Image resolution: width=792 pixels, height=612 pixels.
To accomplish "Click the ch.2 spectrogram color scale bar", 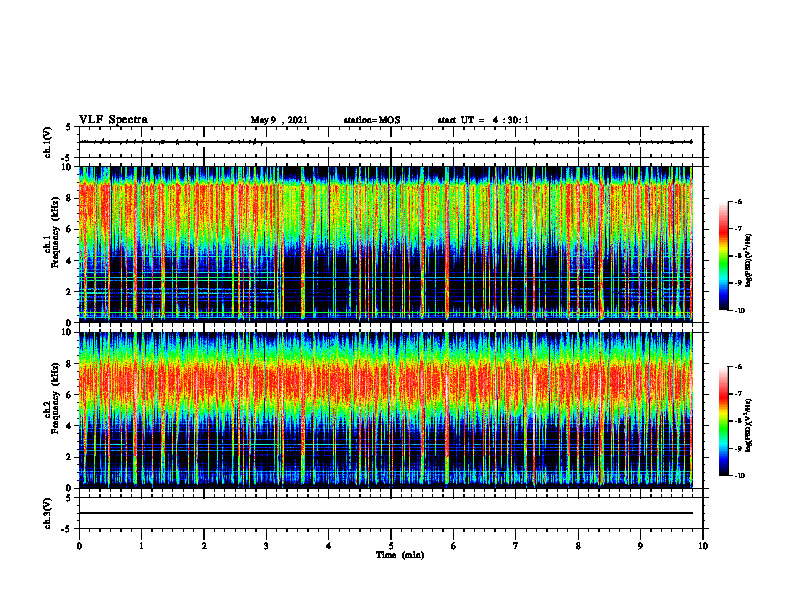I will click(x=724, y=421).
